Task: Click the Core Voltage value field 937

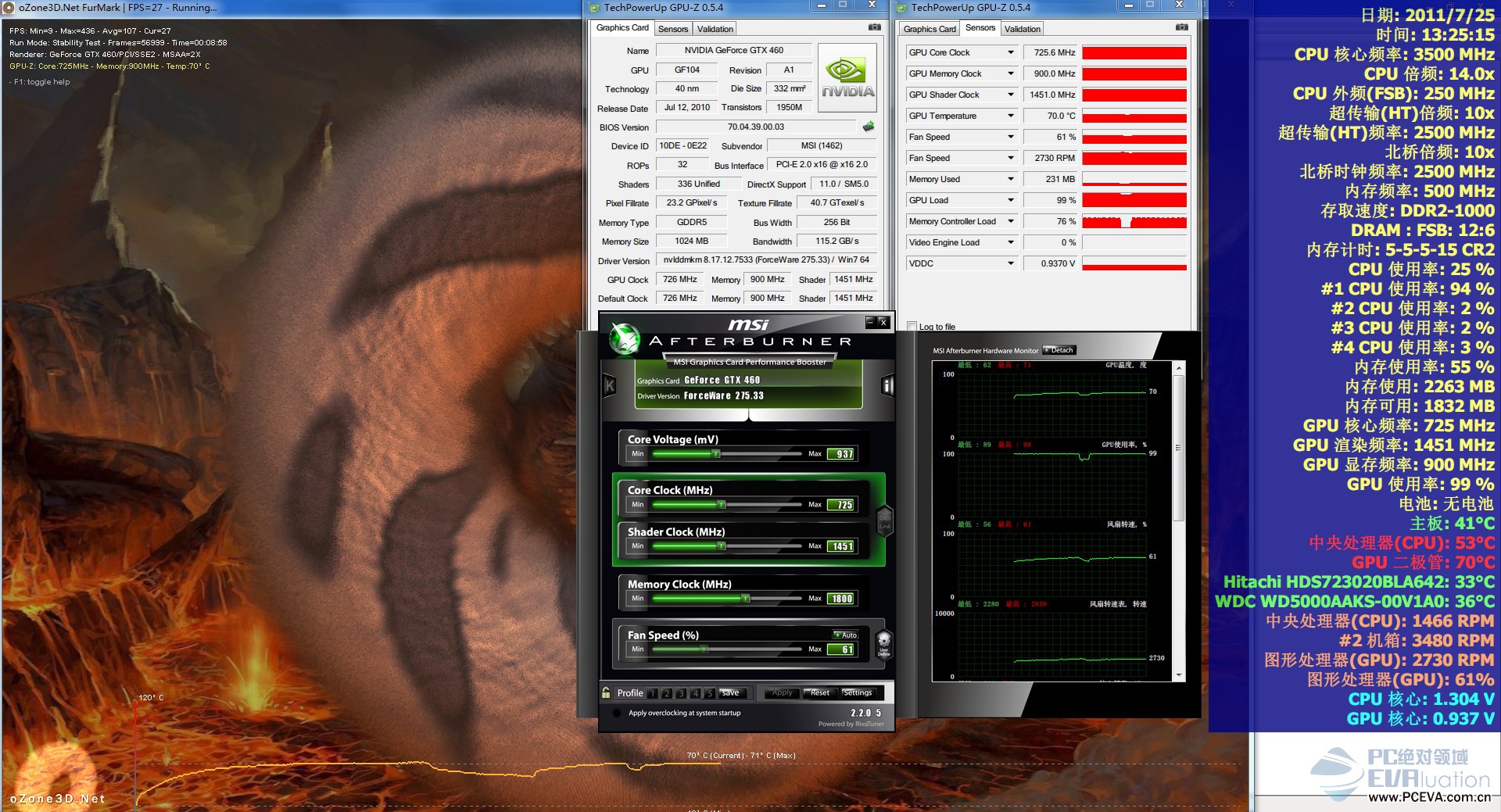Action: tap(842, 453)
